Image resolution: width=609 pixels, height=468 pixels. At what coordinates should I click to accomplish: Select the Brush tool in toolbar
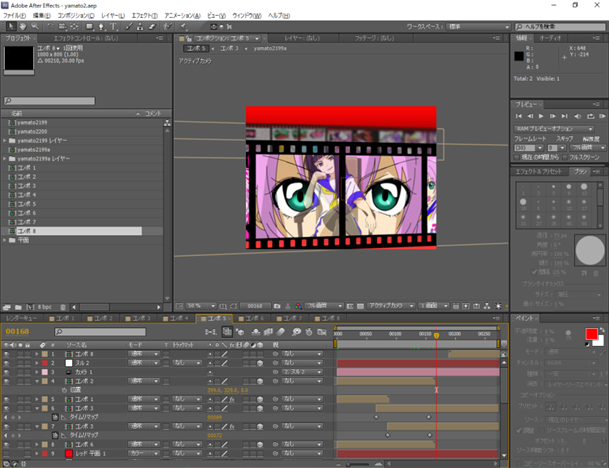[x=129, y=26]
